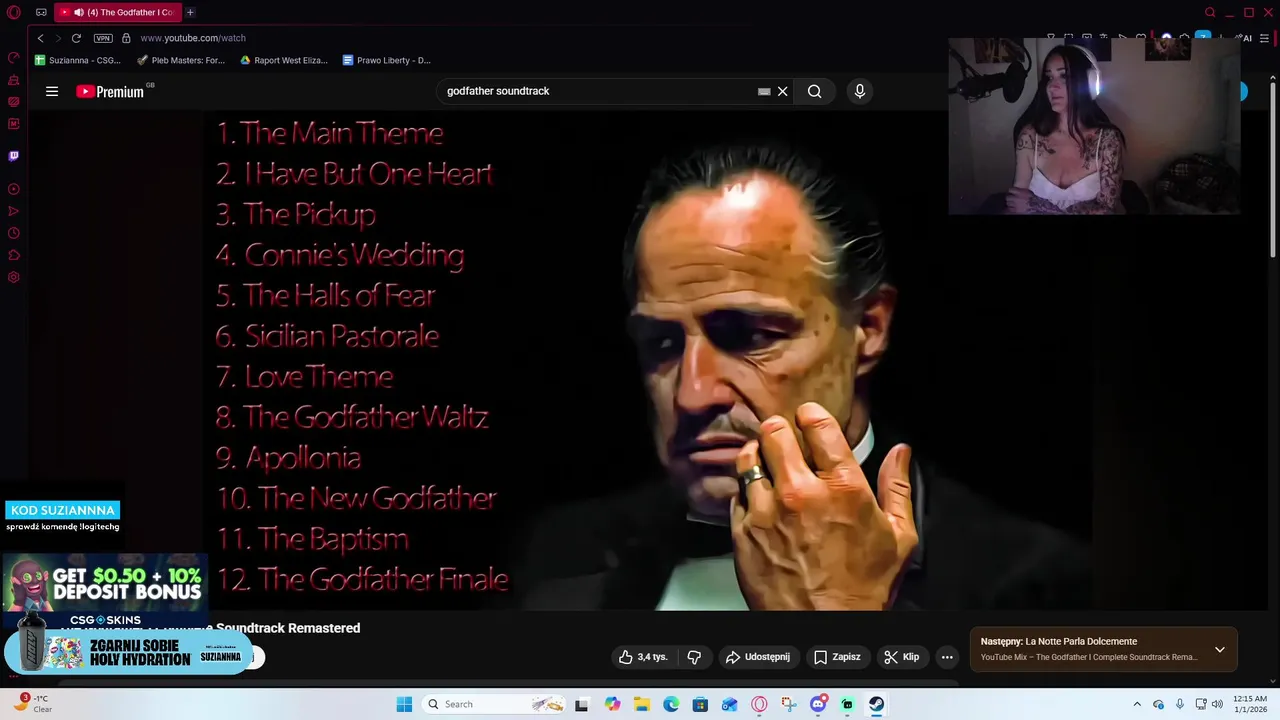Viewport: 1280px width, 720px height.
Task: Open Pleb Masters: For... bookmark
Action: pos(181,60)
